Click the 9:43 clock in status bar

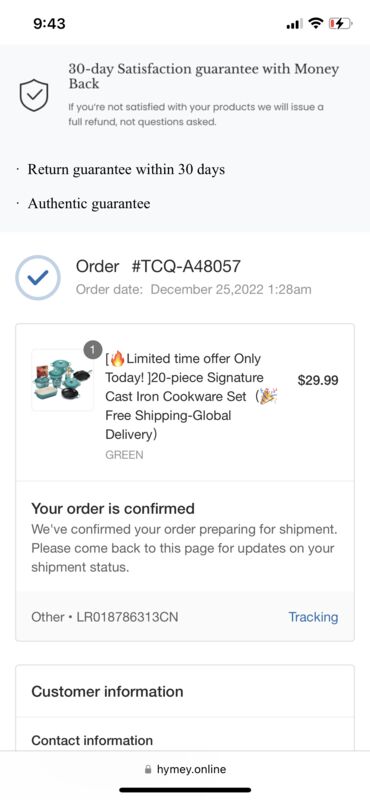tap(49, 23)
